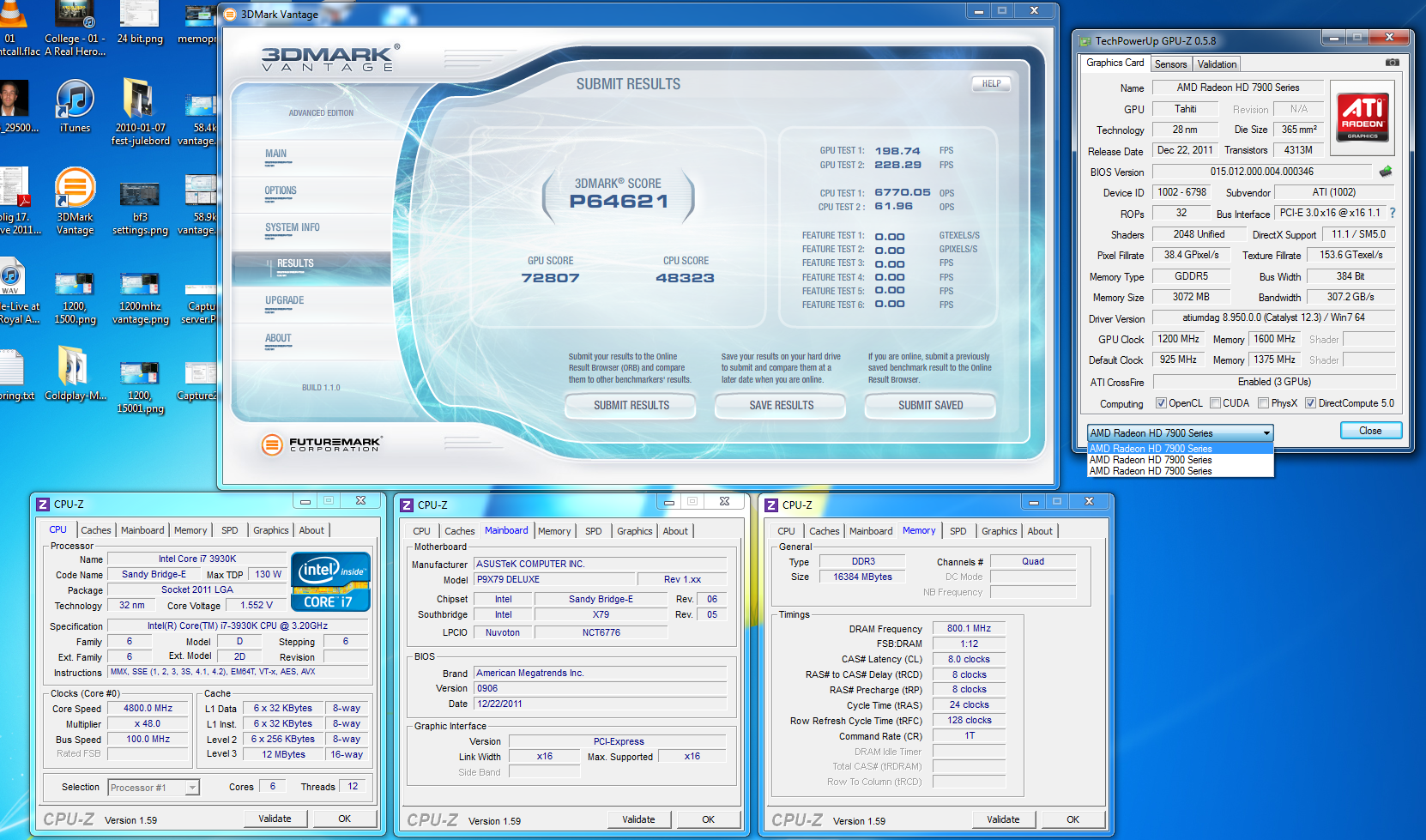Image resolution: width=1426 pixels, height=840 pixels.
Task: Click the ATI Radeon Graphics logo
Action: tap(1363, 118)
